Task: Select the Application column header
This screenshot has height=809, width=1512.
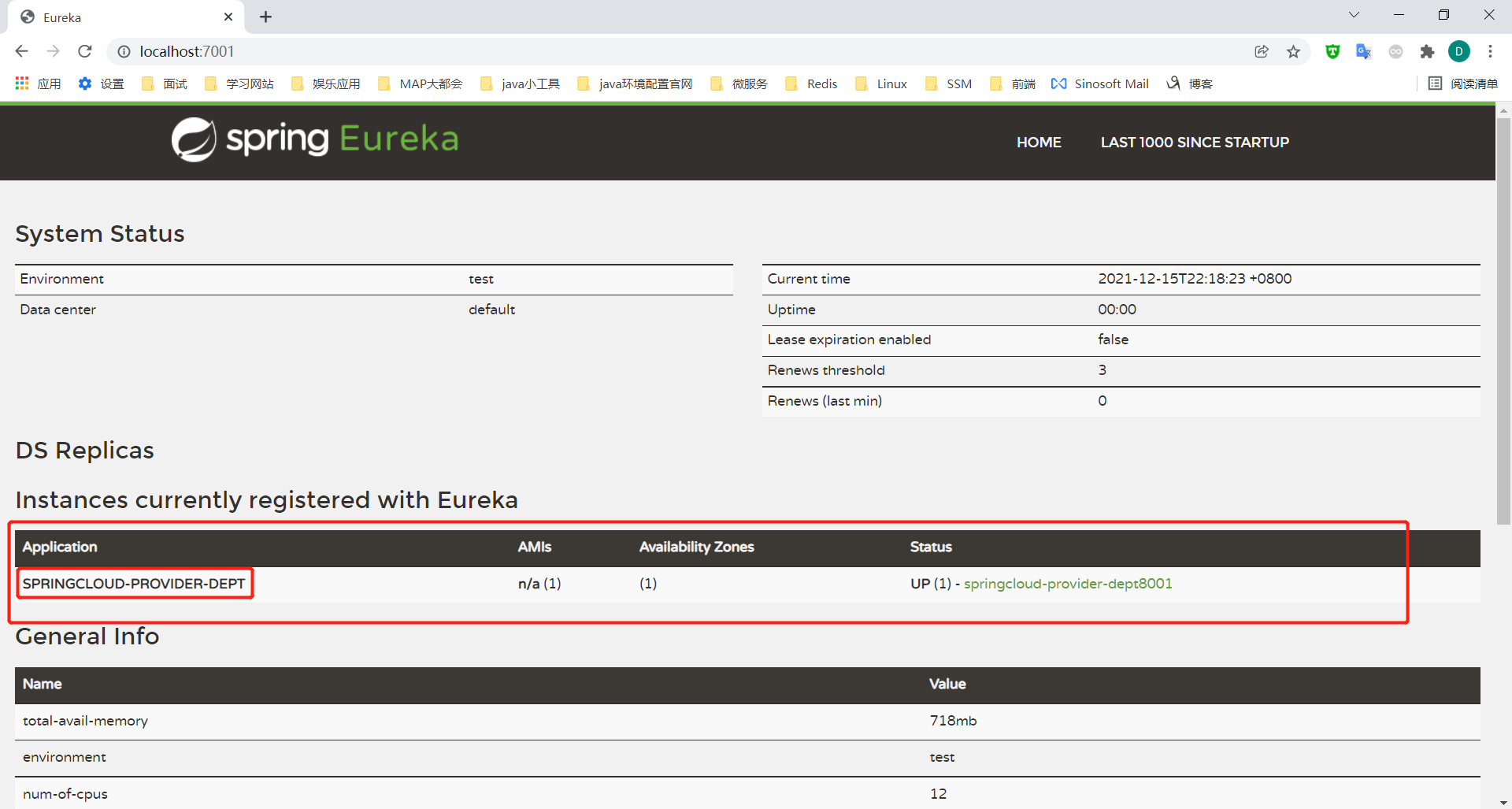Action: tap(60, 547)
